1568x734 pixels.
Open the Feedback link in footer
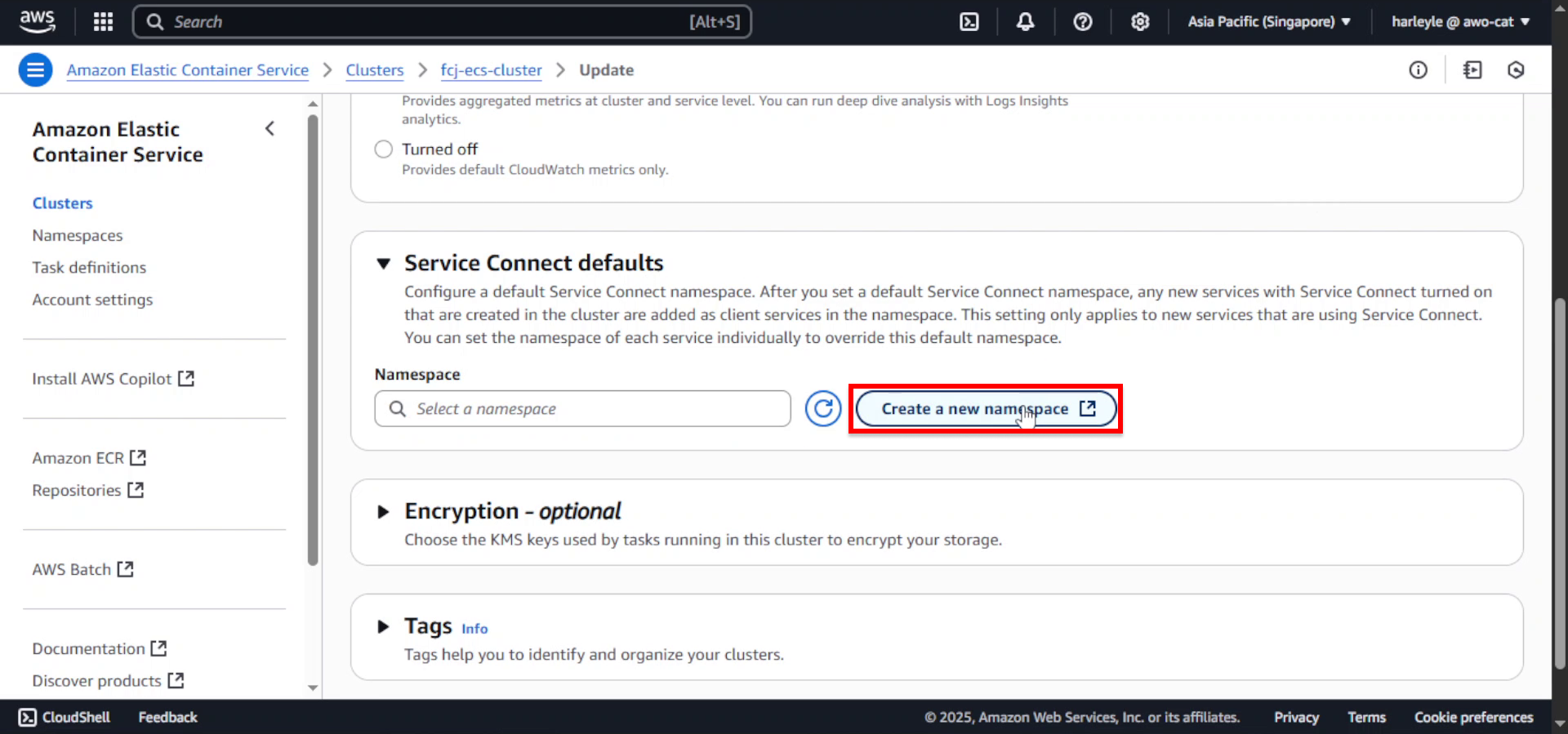(167, 717)
